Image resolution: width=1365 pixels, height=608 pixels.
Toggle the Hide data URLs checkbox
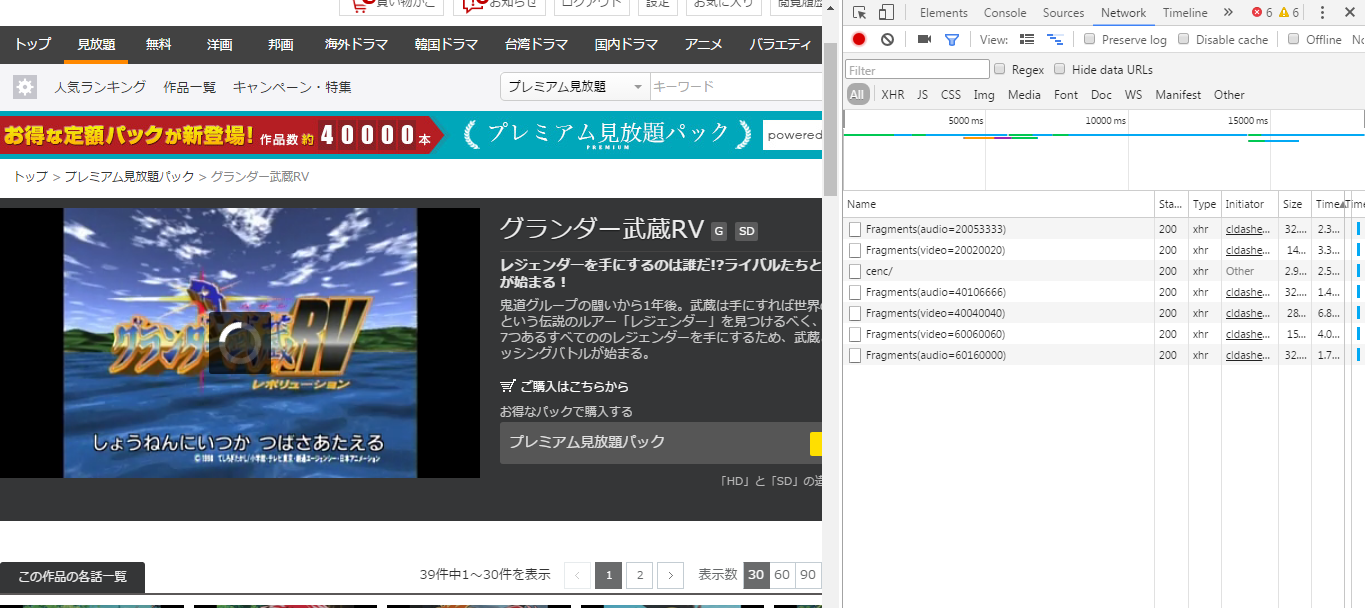1060,69
